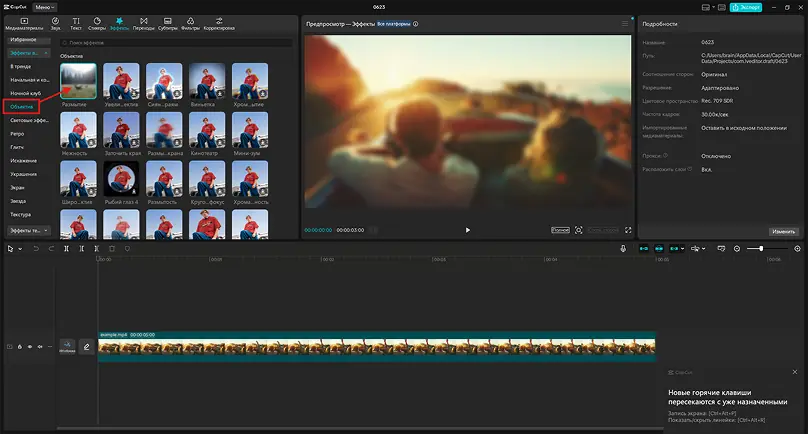808x434 pixels.
Task: Open the Медиаматериалы media tab
Action: pyautogui.click(x=24, y=24)
